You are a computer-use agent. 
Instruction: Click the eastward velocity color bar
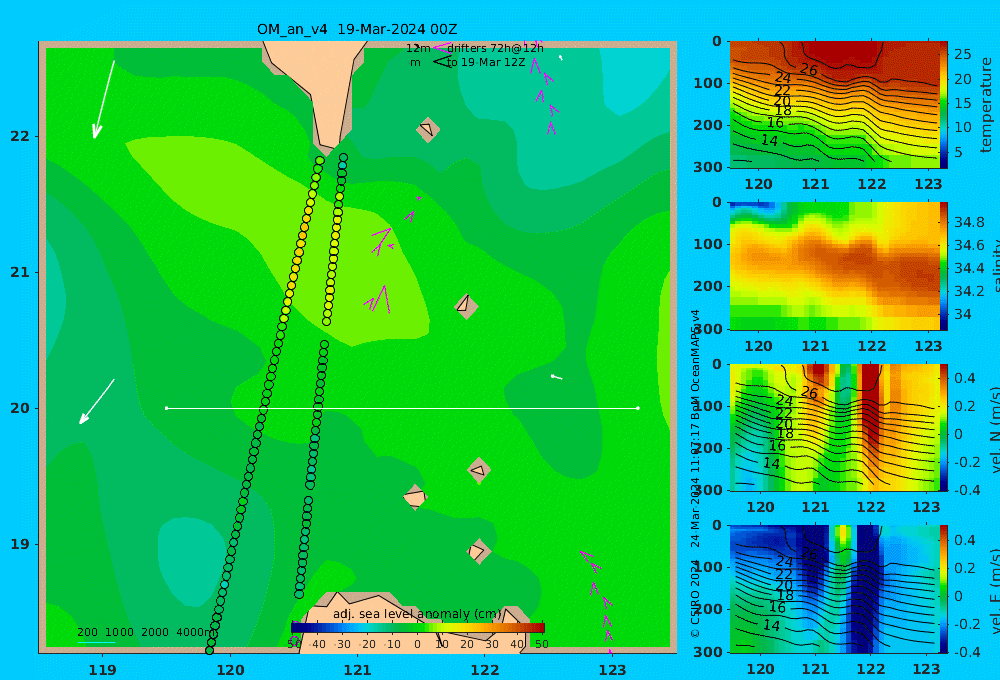coord(943,589)
